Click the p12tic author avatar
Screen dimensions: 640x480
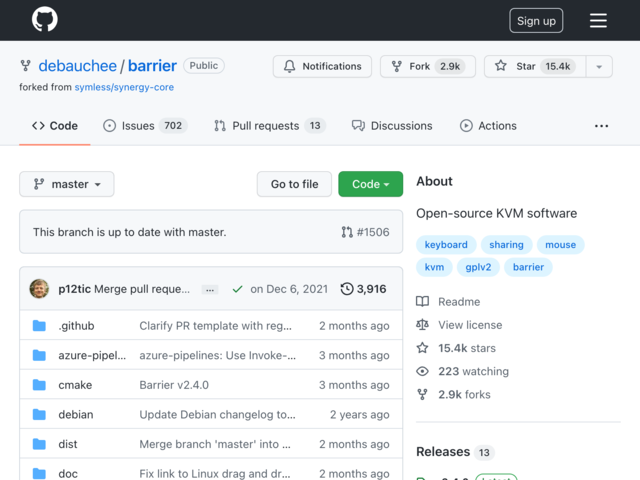(39, 289)
